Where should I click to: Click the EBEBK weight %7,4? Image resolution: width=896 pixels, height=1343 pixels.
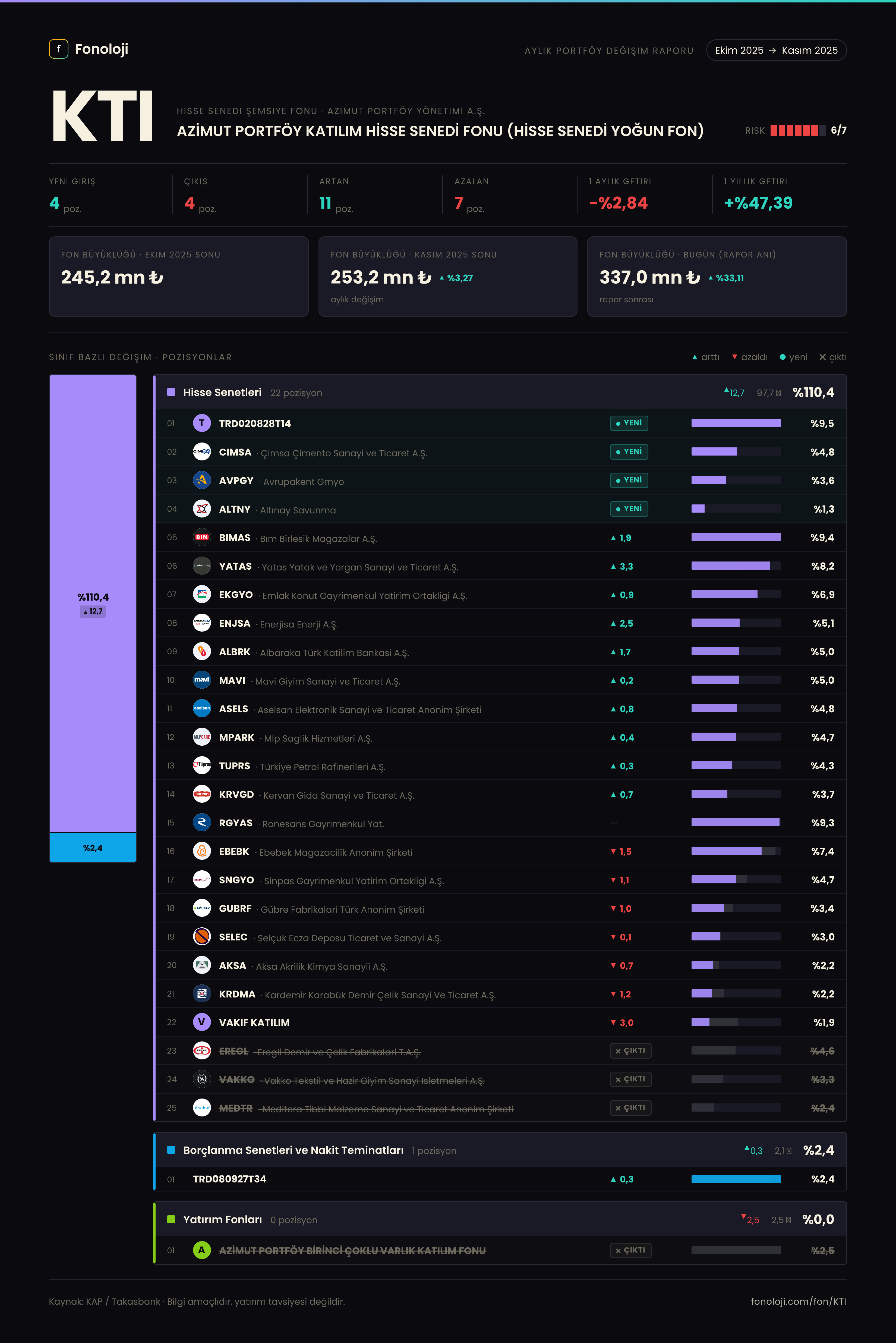click(822, 851)
